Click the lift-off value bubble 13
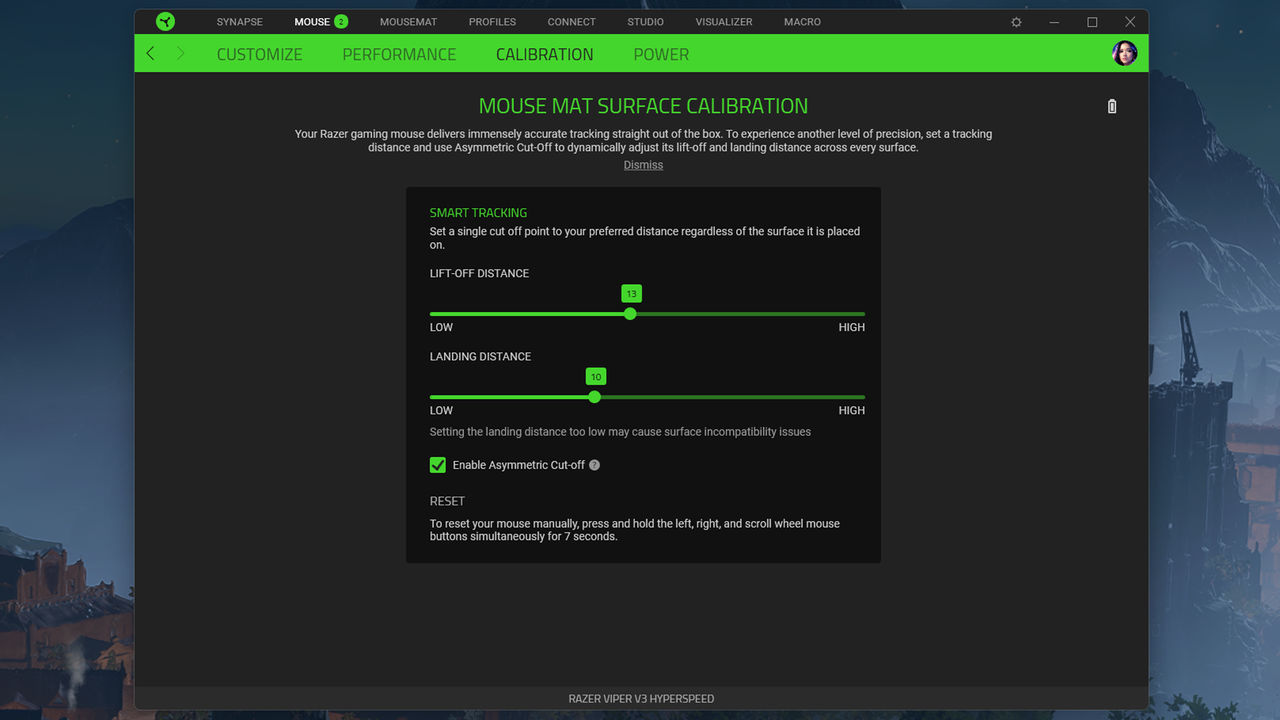Image resolution: width=1280 pixels, height=720 pixels. point(630,294)
